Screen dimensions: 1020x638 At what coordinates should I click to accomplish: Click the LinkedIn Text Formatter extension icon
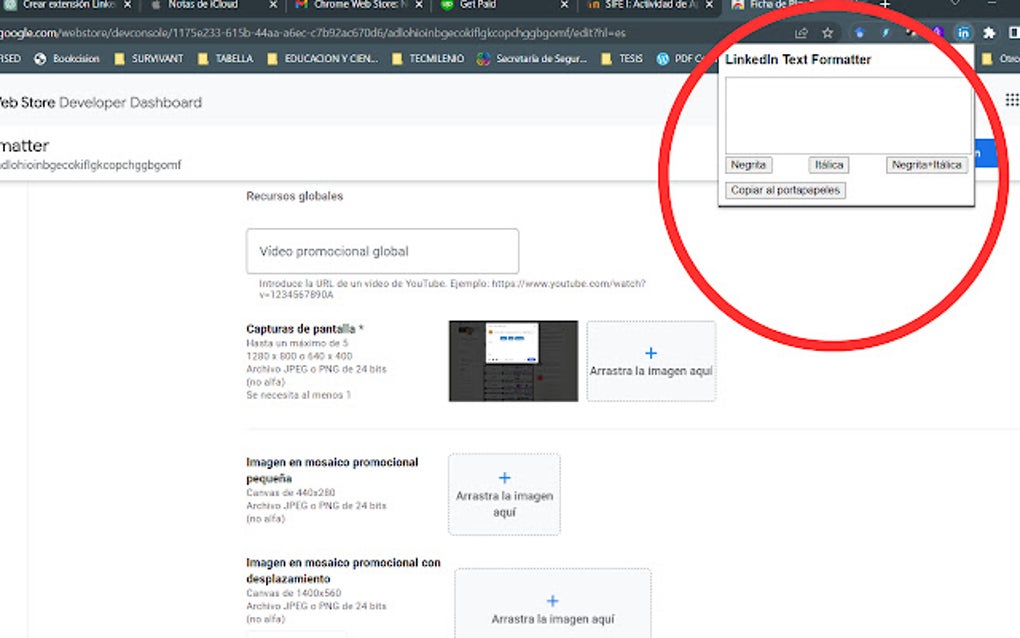pyautogui.click(x=963, y=33)
